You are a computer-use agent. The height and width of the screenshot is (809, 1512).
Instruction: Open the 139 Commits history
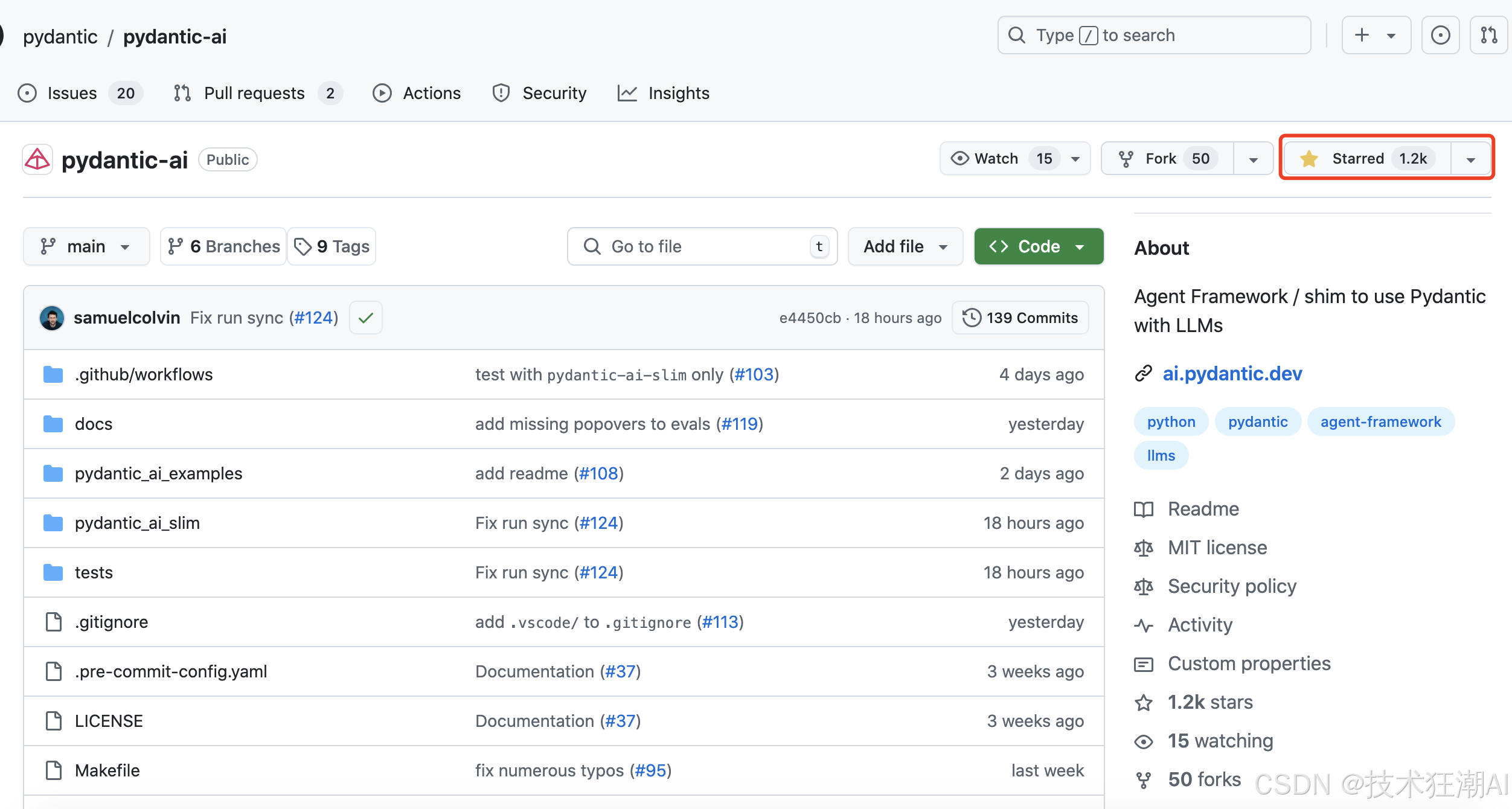1020,318
